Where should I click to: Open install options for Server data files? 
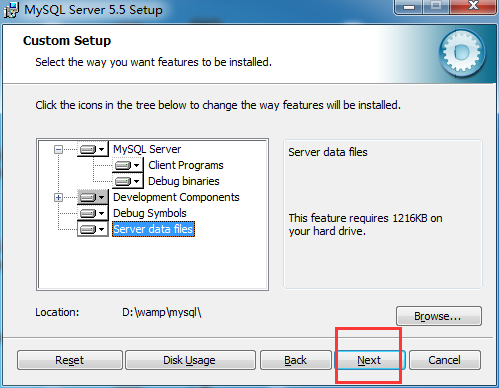(x=93, y=229)
